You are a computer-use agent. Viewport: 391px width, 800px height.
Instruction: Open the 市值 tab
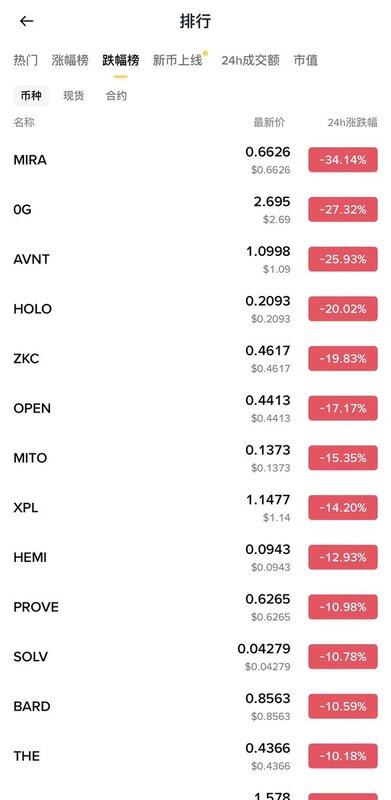tap(306, 60)
